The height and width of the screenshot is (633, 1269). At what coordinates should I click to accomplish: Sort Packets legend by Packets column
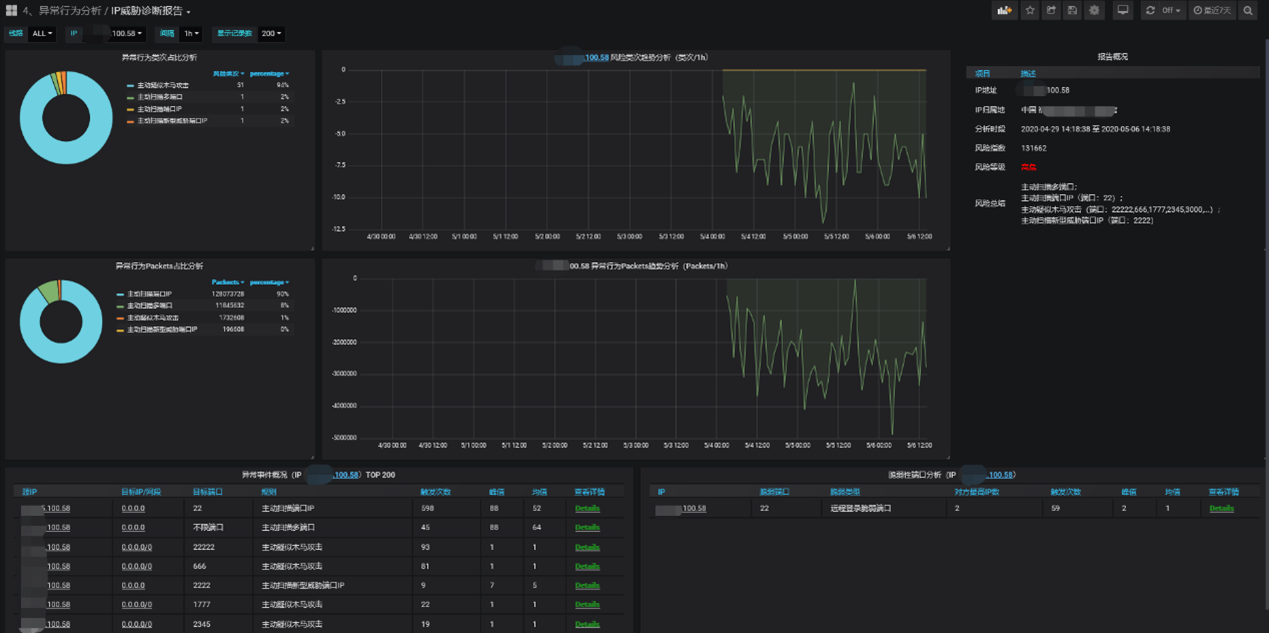pyautogui.click(x=227, y=282)
